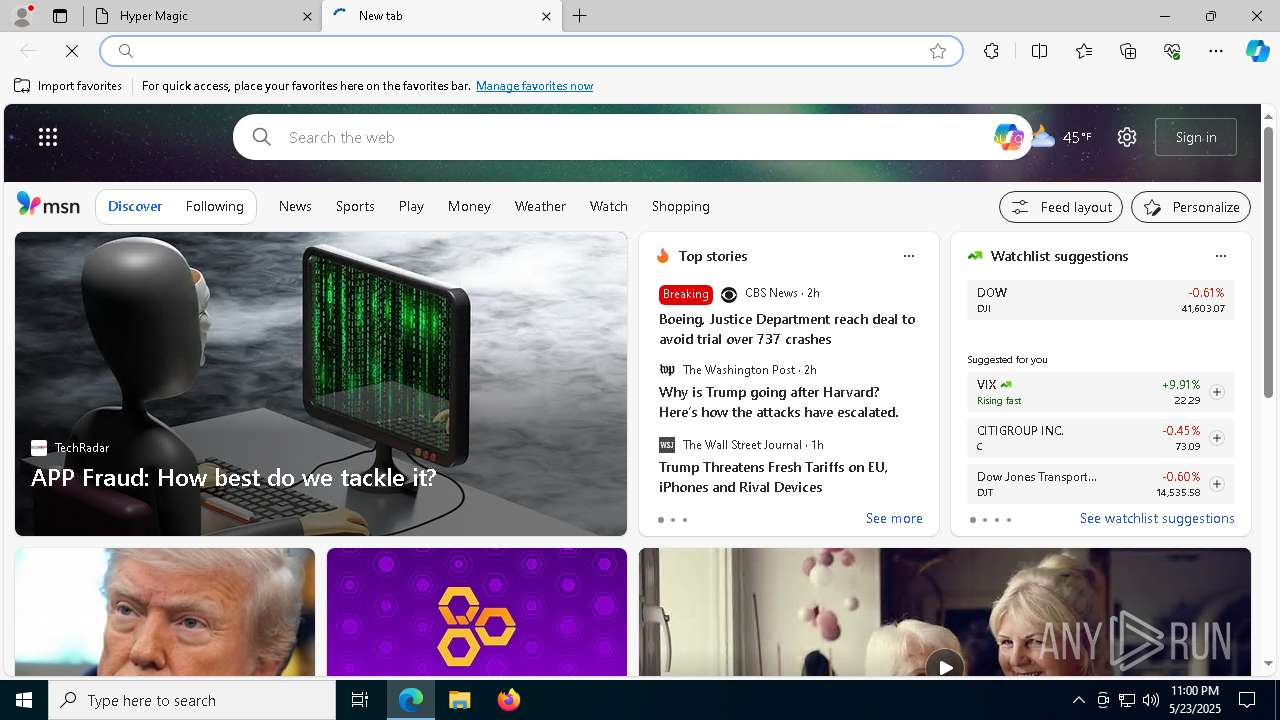Viewport: 1280px width, 720px height.
Task: Open Trump Threatens Fresh Tariffs article
Action: coord(773,477)
